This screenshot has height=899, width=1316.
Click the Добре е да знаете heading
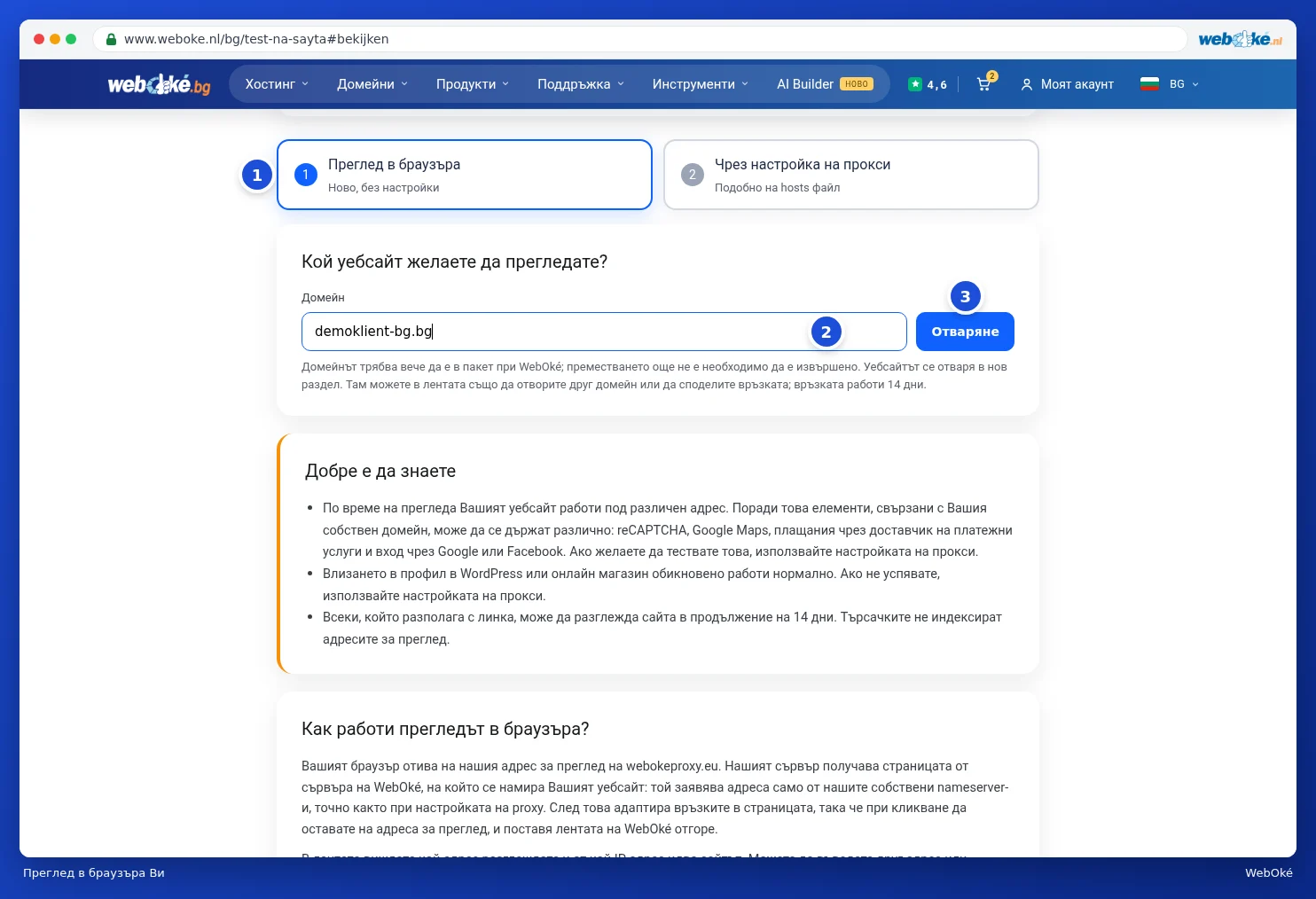pyautogui.click(x=380, y=471)
